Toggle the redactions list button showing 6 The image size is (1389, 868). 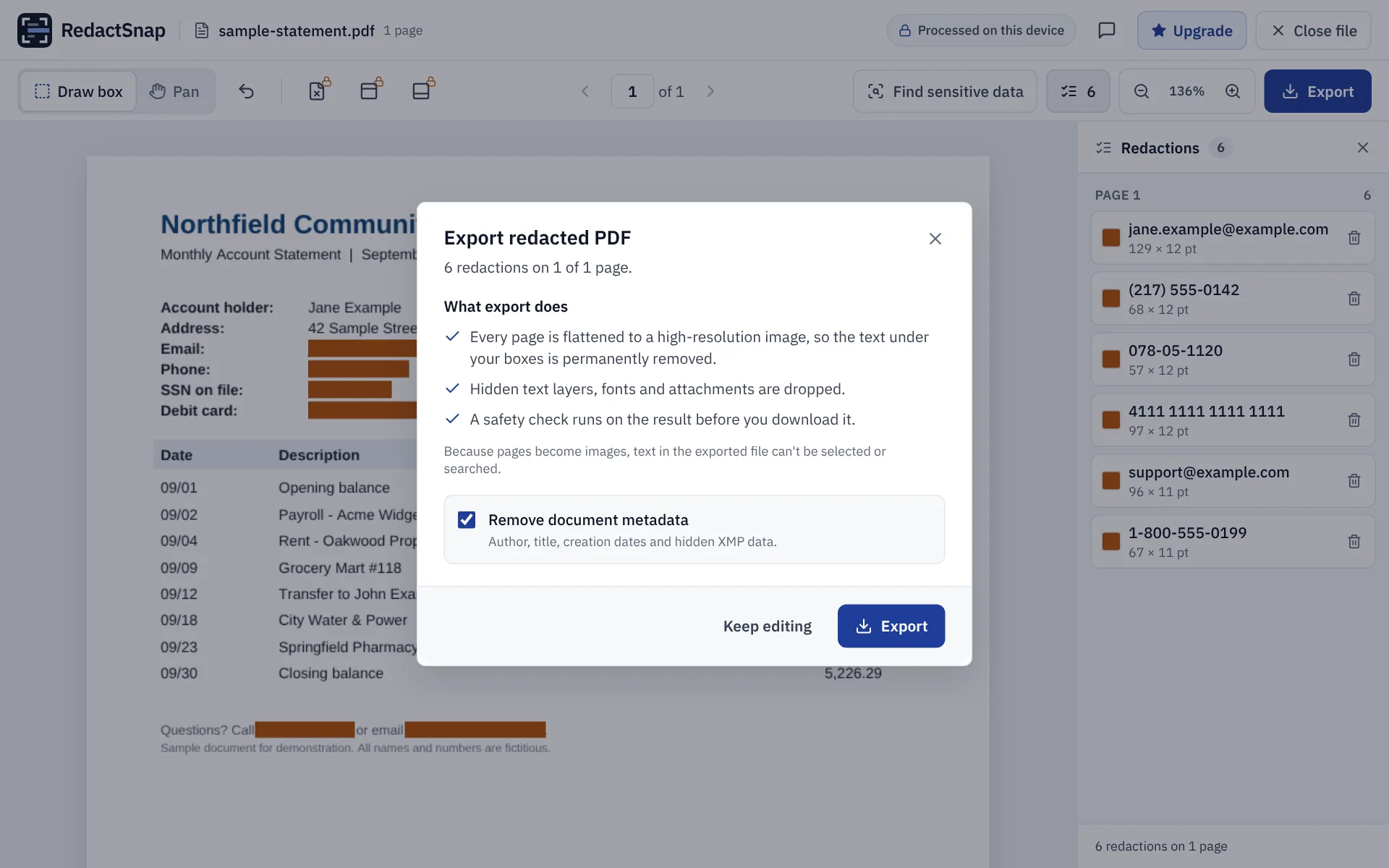1078,91
